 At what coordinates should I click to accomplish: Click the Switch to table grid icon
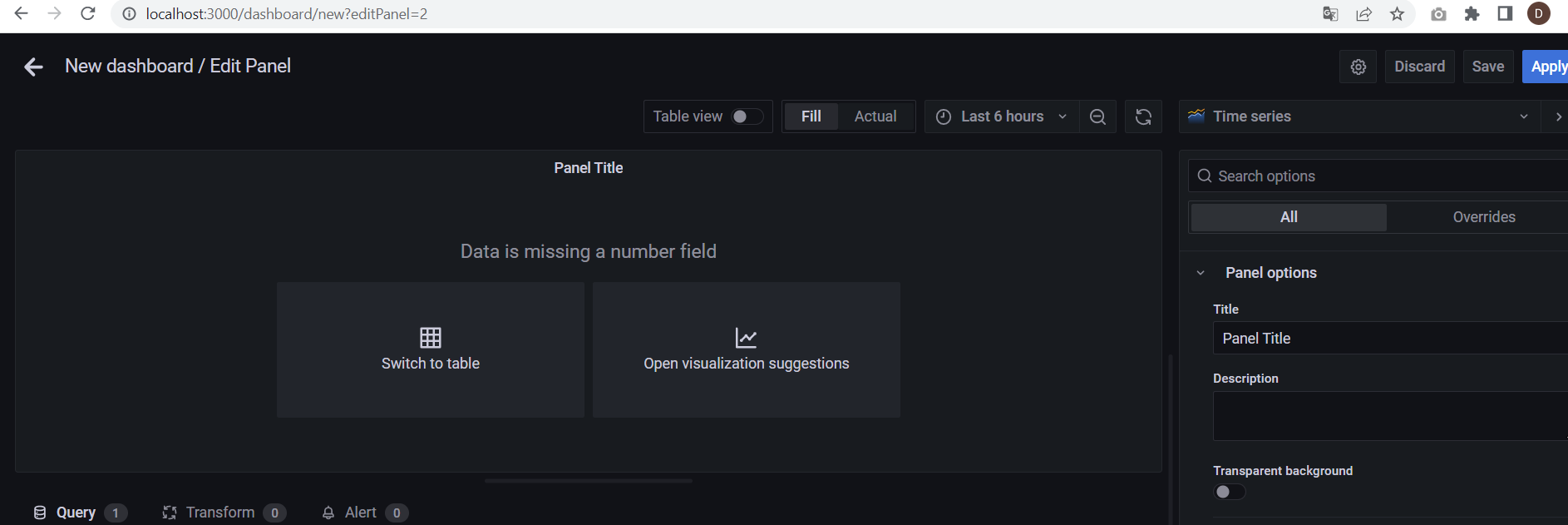[430, 337]
